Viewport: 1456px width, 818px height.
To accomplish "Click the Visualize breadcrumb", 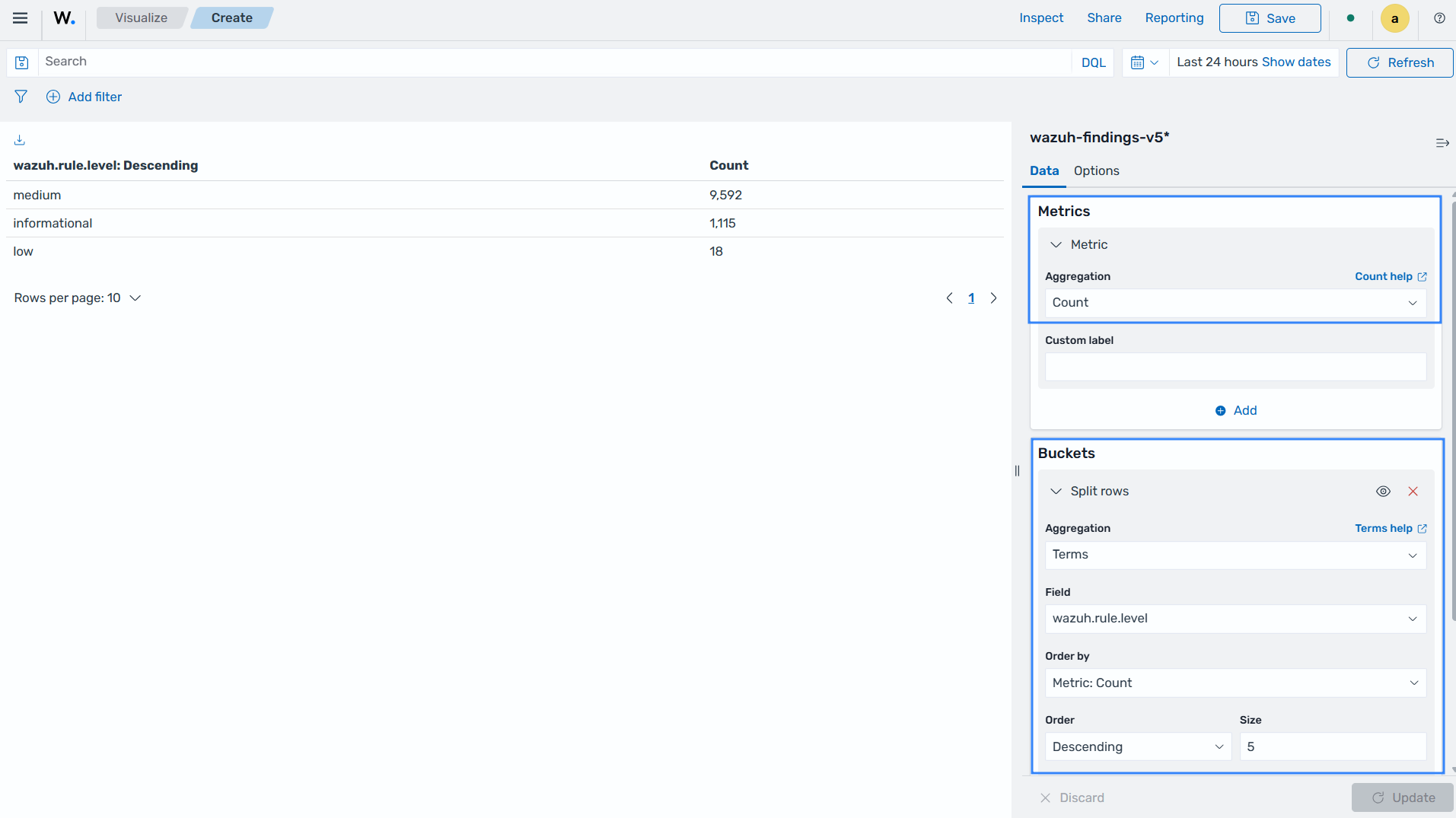I will (x=142, y=18).
